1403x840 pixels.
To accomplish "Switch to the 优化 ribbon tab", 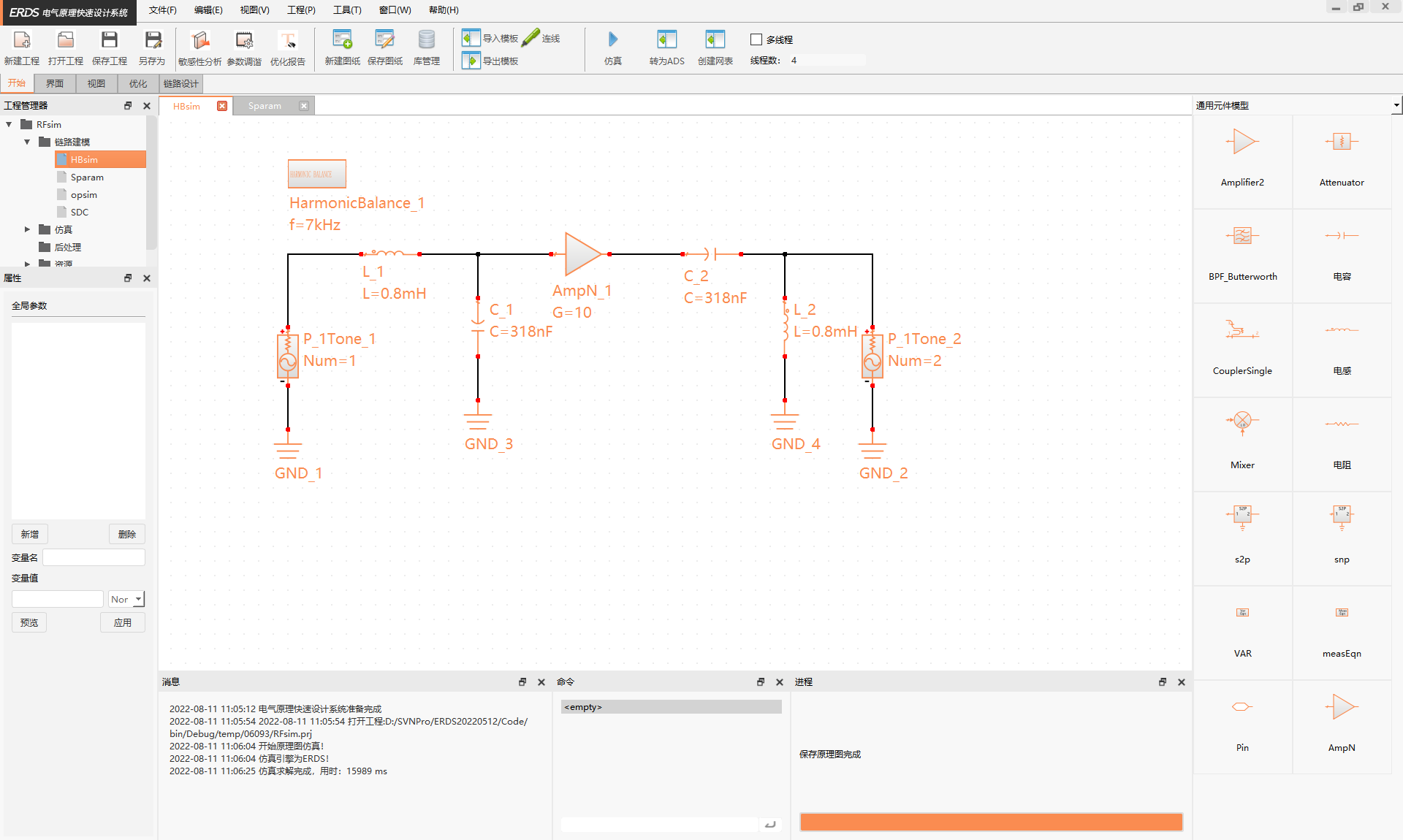I will pyautogui.click(x=138, y=83).
